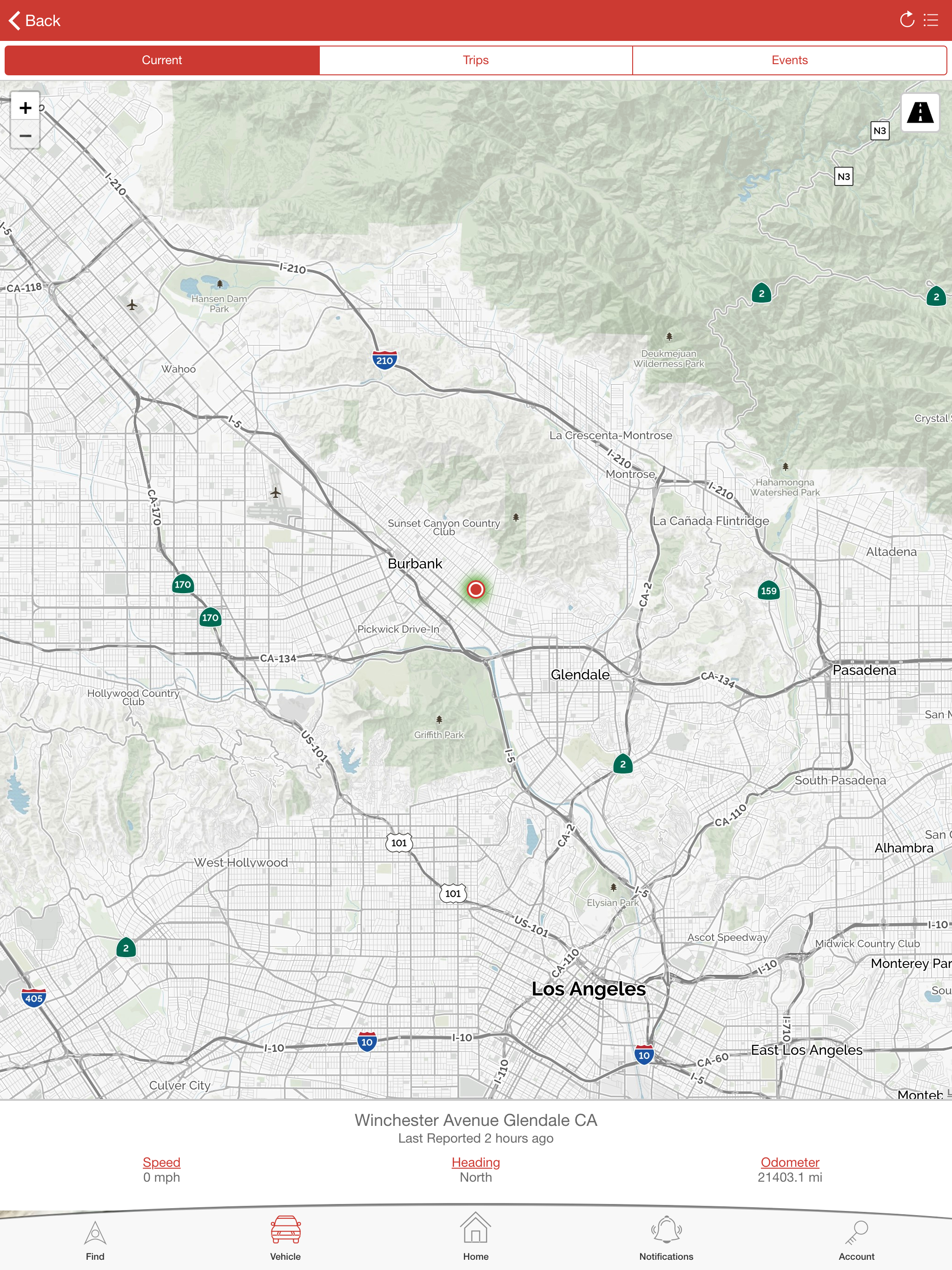
Task: Open the list menu icon
Action: pyautogui.click(x=931, y=20)
